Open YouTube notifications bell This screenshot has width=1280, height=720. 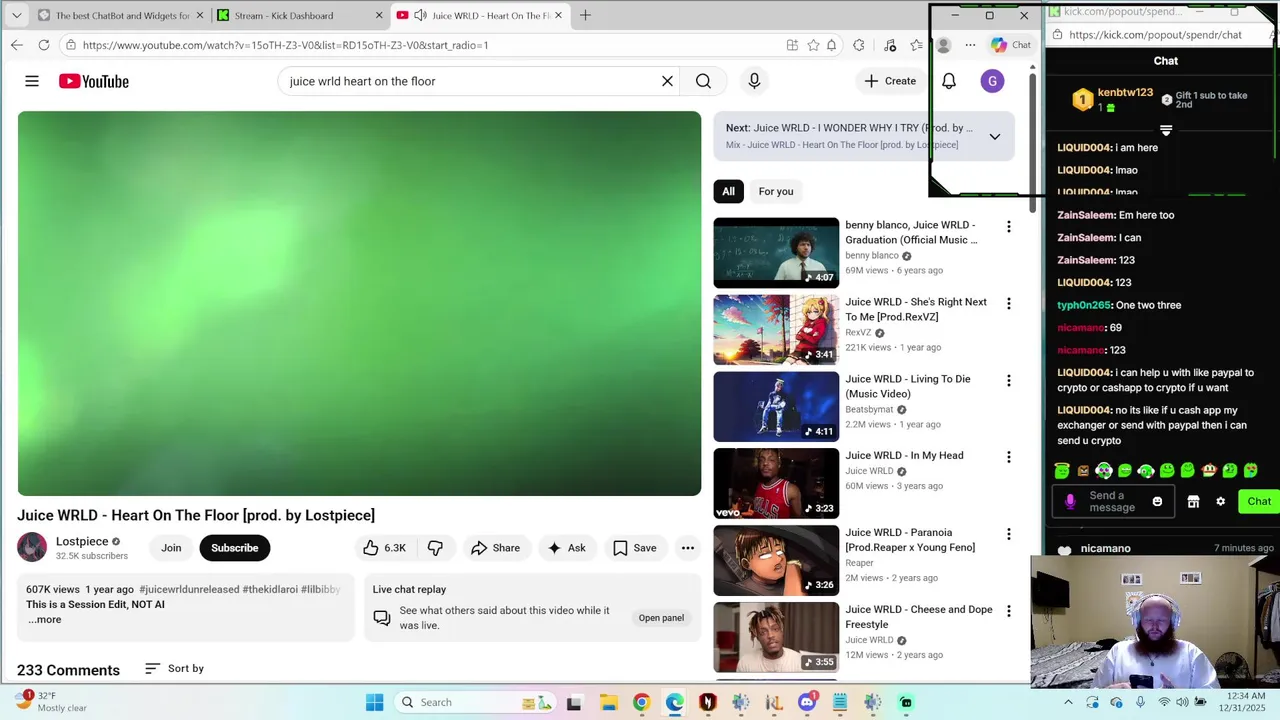(x=948, y=81)
